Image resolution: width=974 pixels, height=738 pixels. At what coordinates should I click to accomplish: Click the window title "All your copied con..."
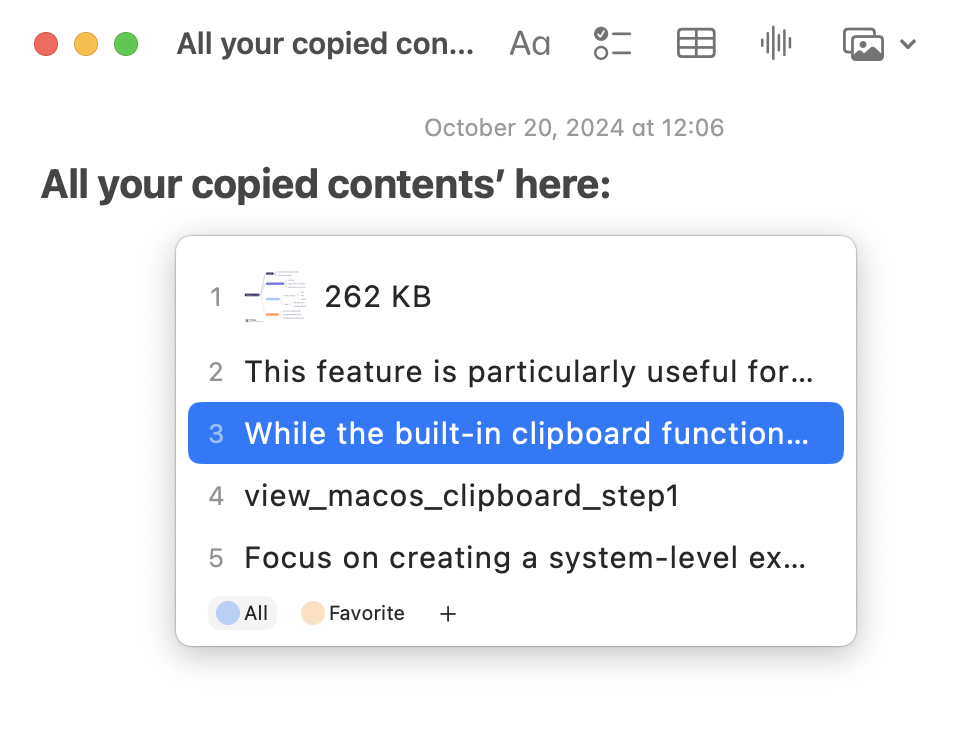click(325, 44)
